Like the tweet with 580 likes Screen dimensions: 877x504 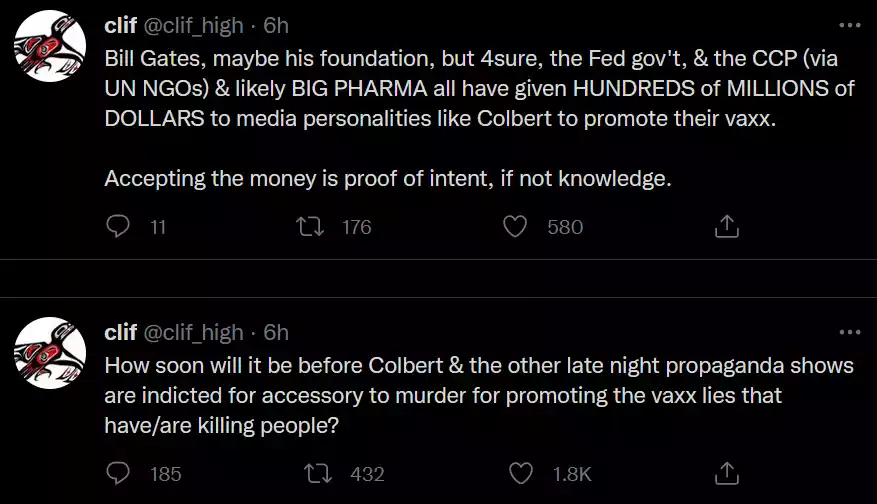[x=516, y=227]
